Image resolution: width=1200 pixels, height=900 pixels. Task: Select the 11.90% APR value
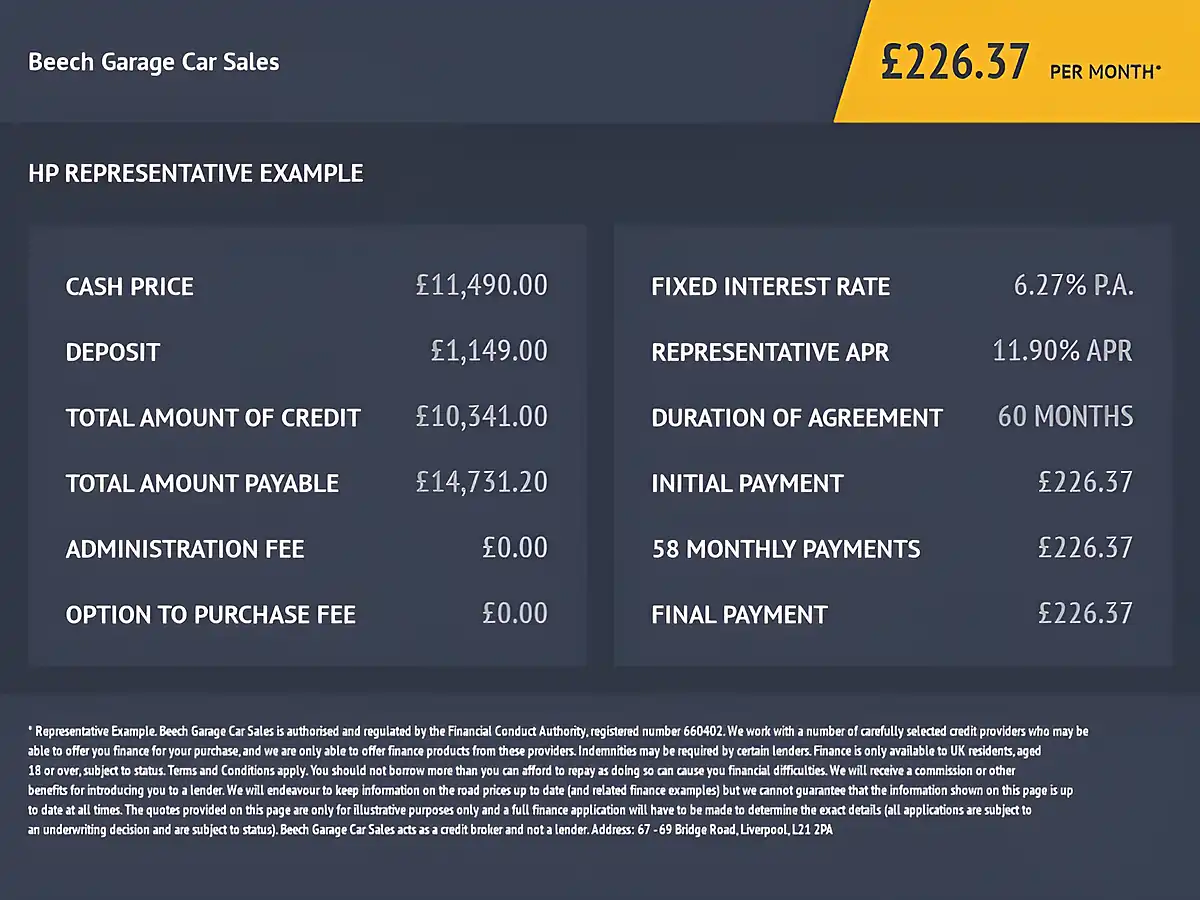point(1063,352)
